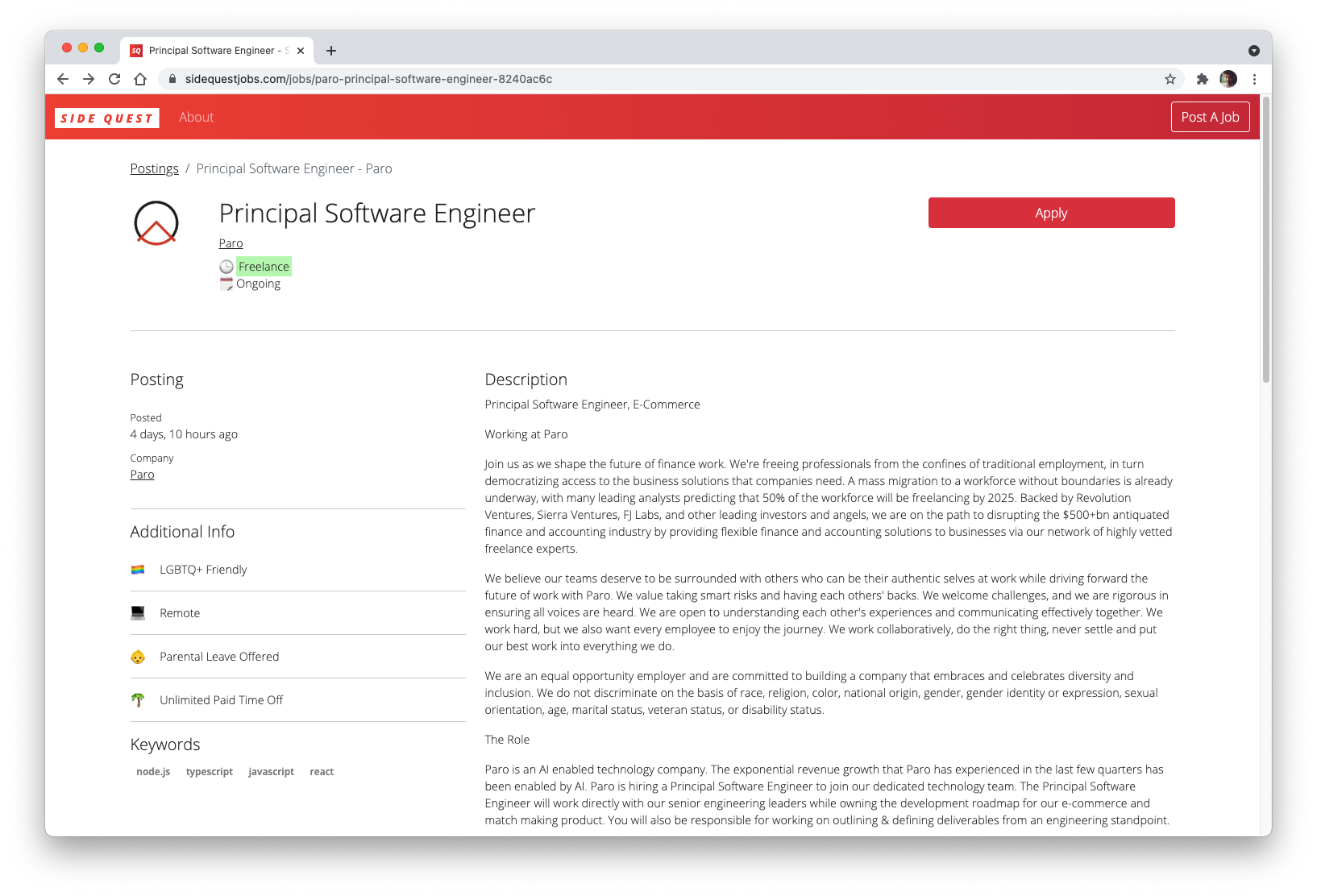Screen dimensions: 1317x896
Task: Click the Remote info text
Action: tap(180, 613)
